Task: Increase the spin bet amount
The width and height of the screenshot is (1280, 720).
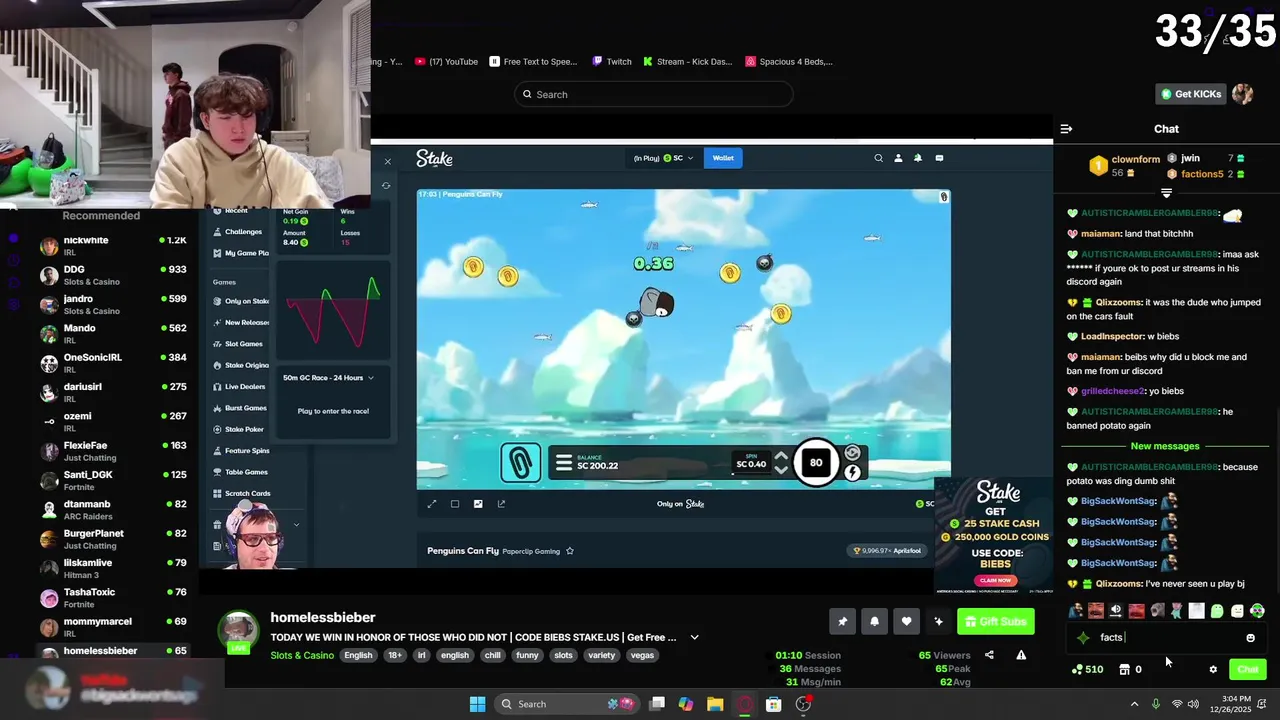Action: [781, 455]
